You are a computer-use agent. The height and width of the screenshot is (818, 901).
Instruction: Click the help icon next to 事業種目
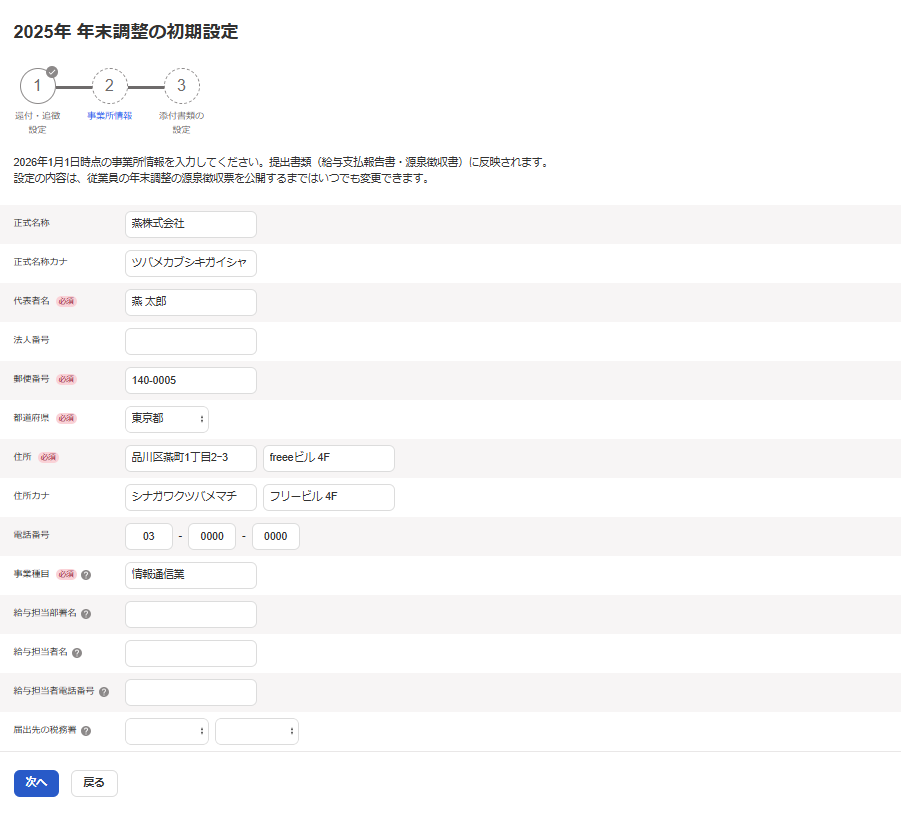click(x=86, y=574)
